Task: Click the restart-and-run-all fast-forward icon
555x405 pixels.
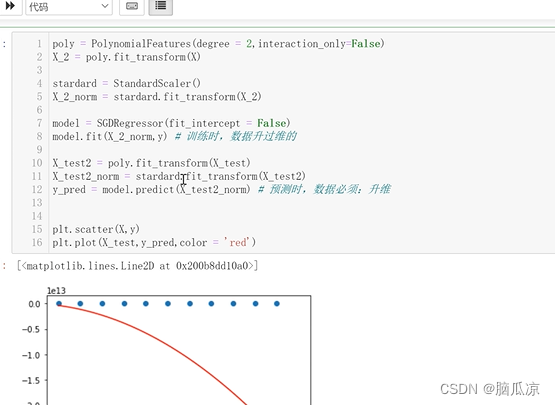Action: (x=10, y=6)
